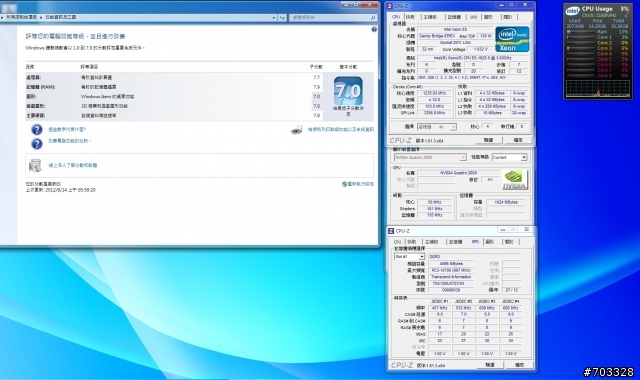Image resolution: width=640 pixels, height=380 pixels.
Task: Click the Ram usage bar on the gadget
Action: pos(581,32)
